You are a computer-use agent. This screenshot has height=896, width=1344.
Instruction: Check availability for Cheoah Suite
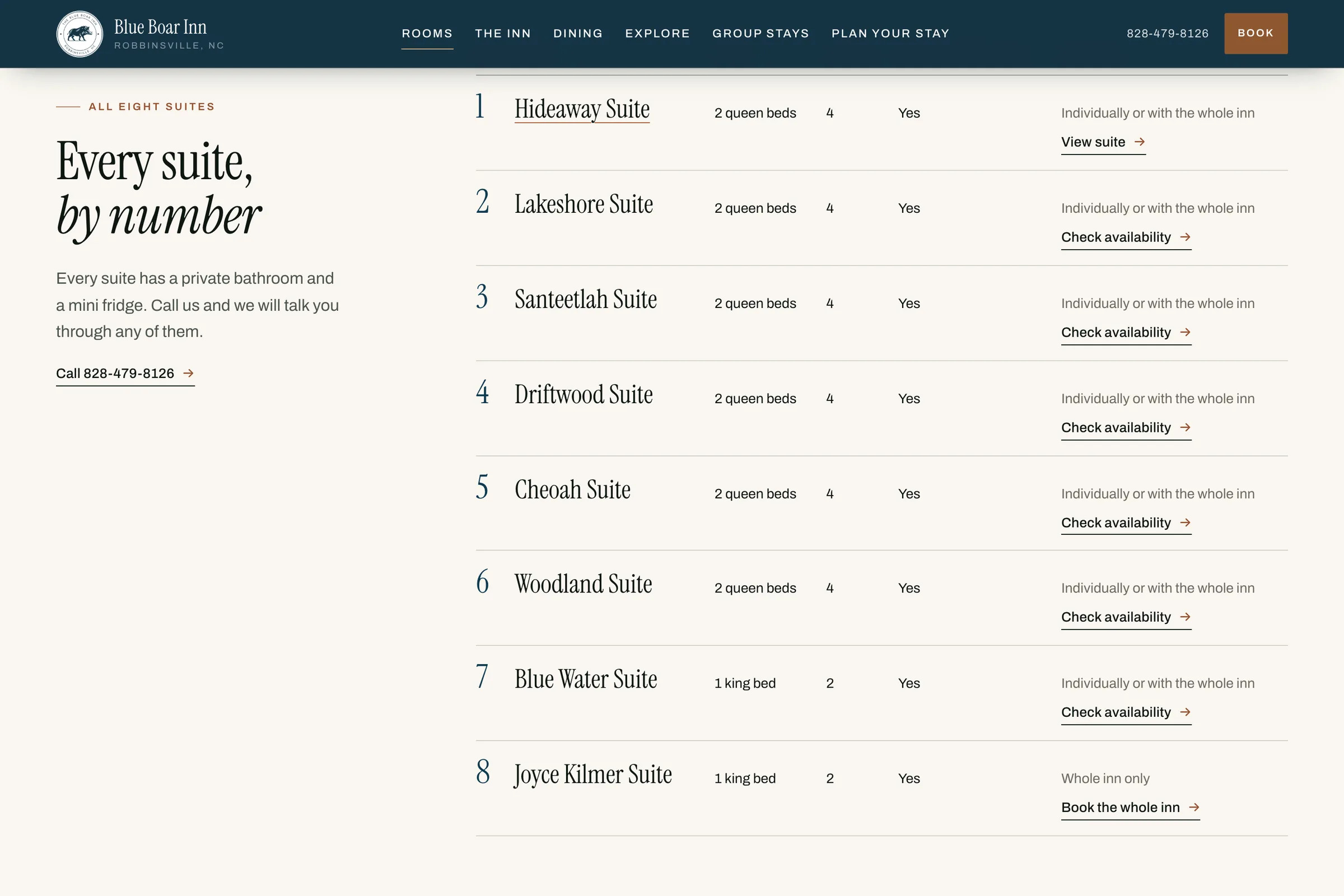(x=1126, y=524)
